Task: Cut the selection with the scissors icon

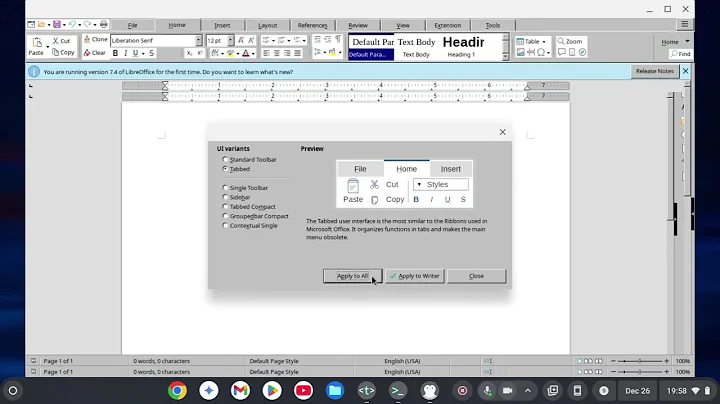Action: click(x=56, y=41)
